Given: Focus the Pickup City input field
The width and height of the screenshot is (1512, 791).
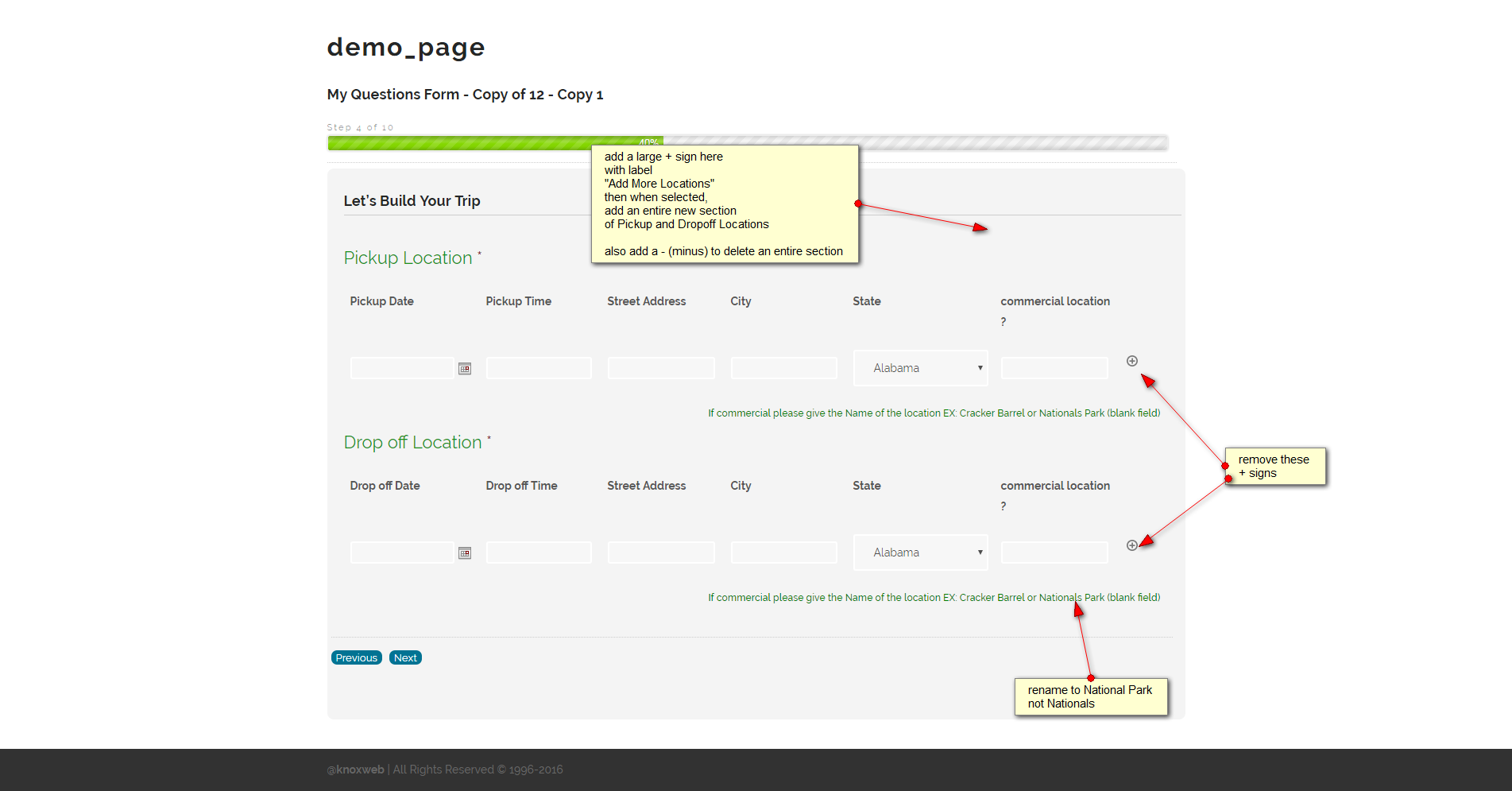Looking at the screenshot, I should [784, 368].
